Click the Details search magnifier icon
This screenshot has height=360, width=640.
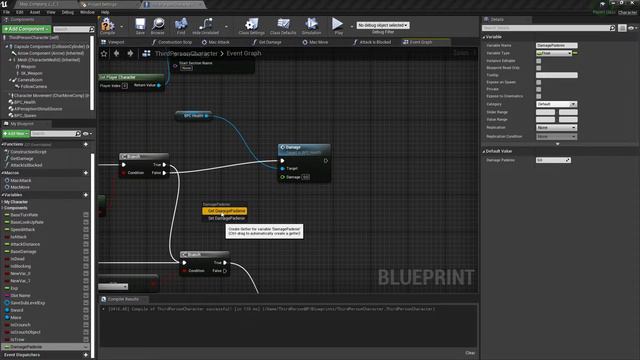tap(612, 28)
